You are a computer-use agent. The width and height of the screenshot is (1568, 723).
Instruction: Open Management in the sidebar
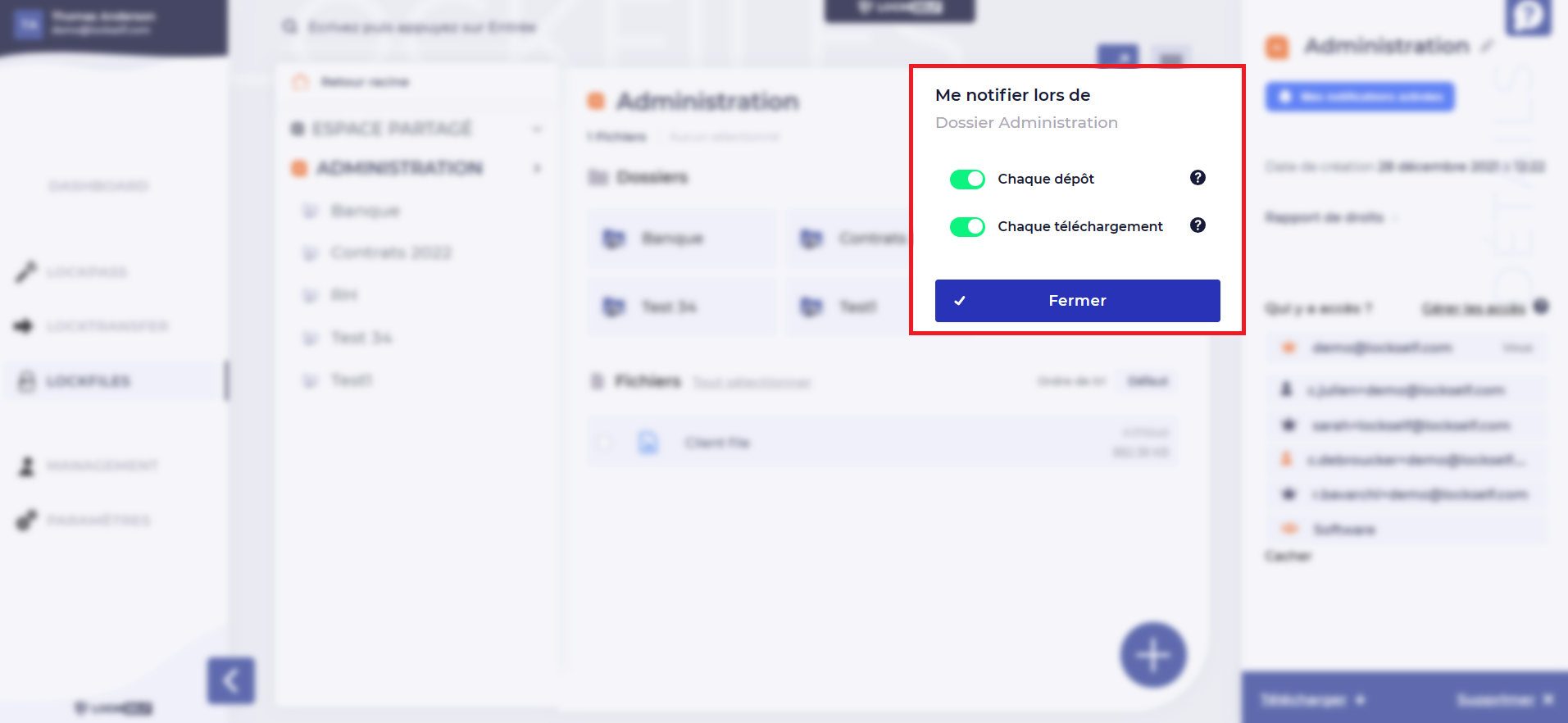pyautogui.click(x=102, y=466)
